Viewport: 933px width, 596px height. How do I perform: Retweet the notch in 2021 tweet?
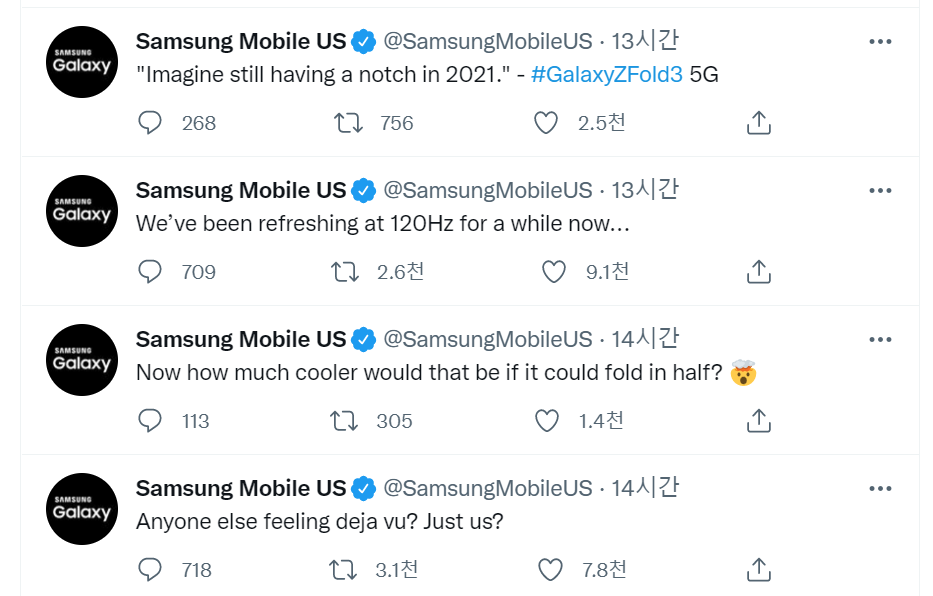347,123
